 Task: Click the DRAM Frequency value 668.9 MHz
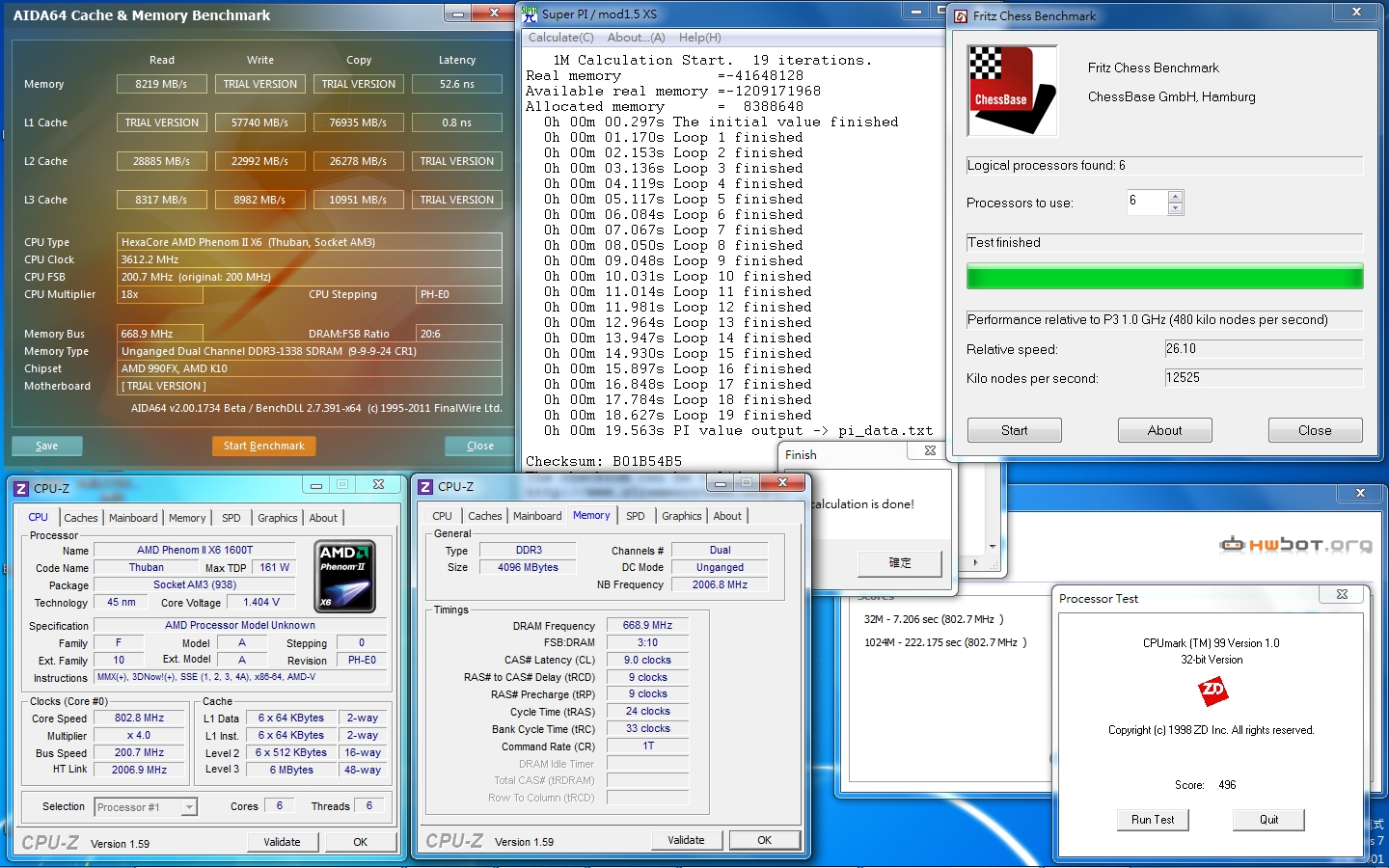(x=647, y=625)
